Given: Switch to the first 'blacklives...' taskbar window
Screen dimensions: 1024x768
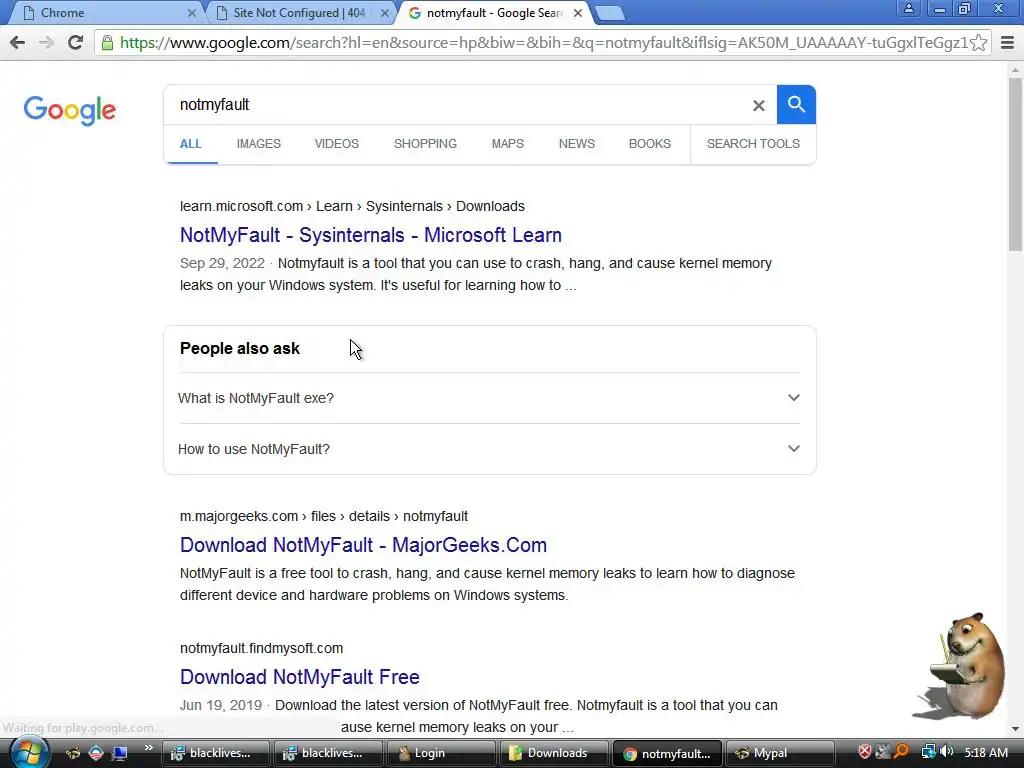Looking at the screenshot, I should point(216,754).
